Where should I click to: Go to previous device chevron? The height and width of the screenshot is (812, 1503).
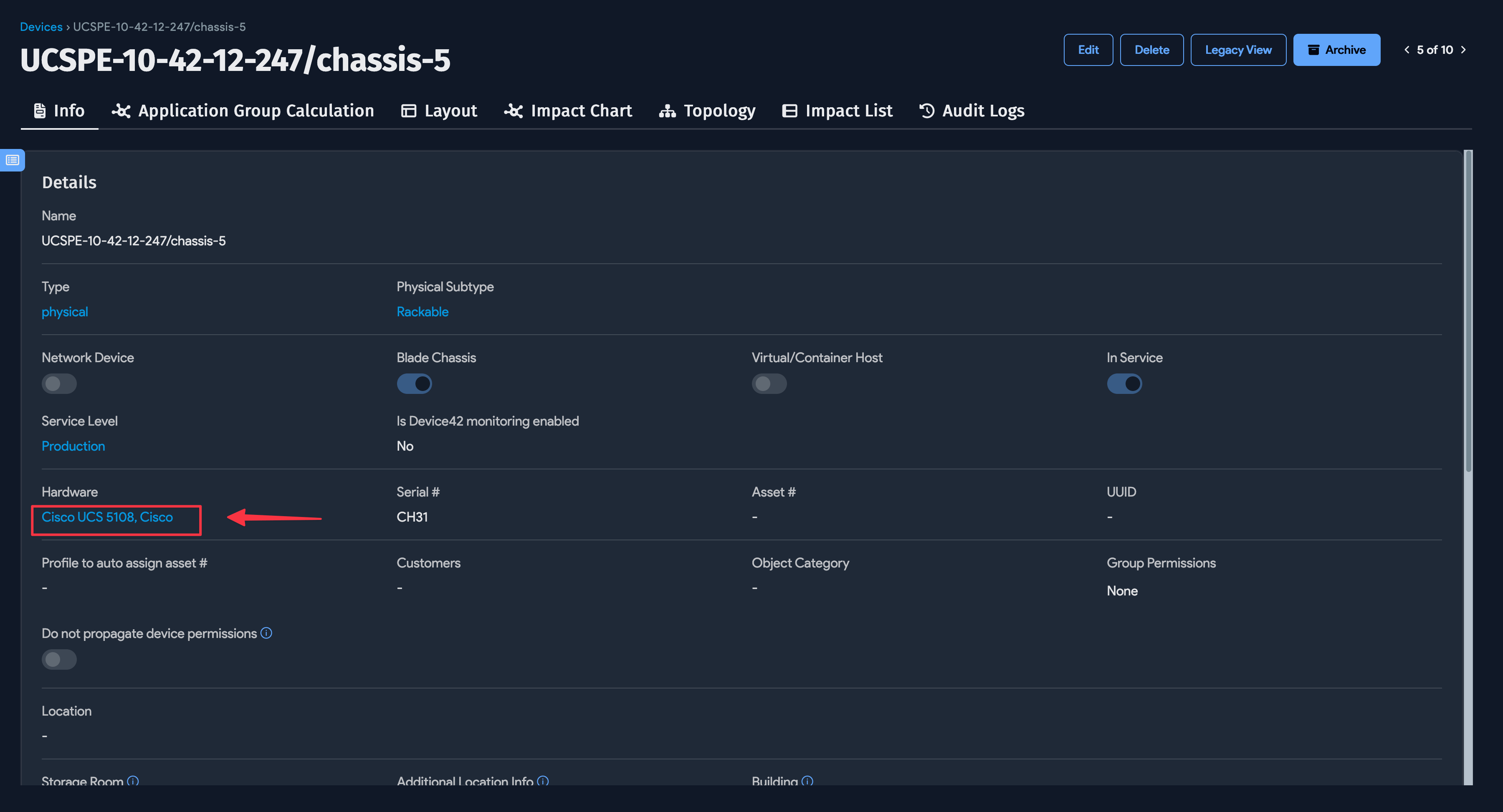1407,50
